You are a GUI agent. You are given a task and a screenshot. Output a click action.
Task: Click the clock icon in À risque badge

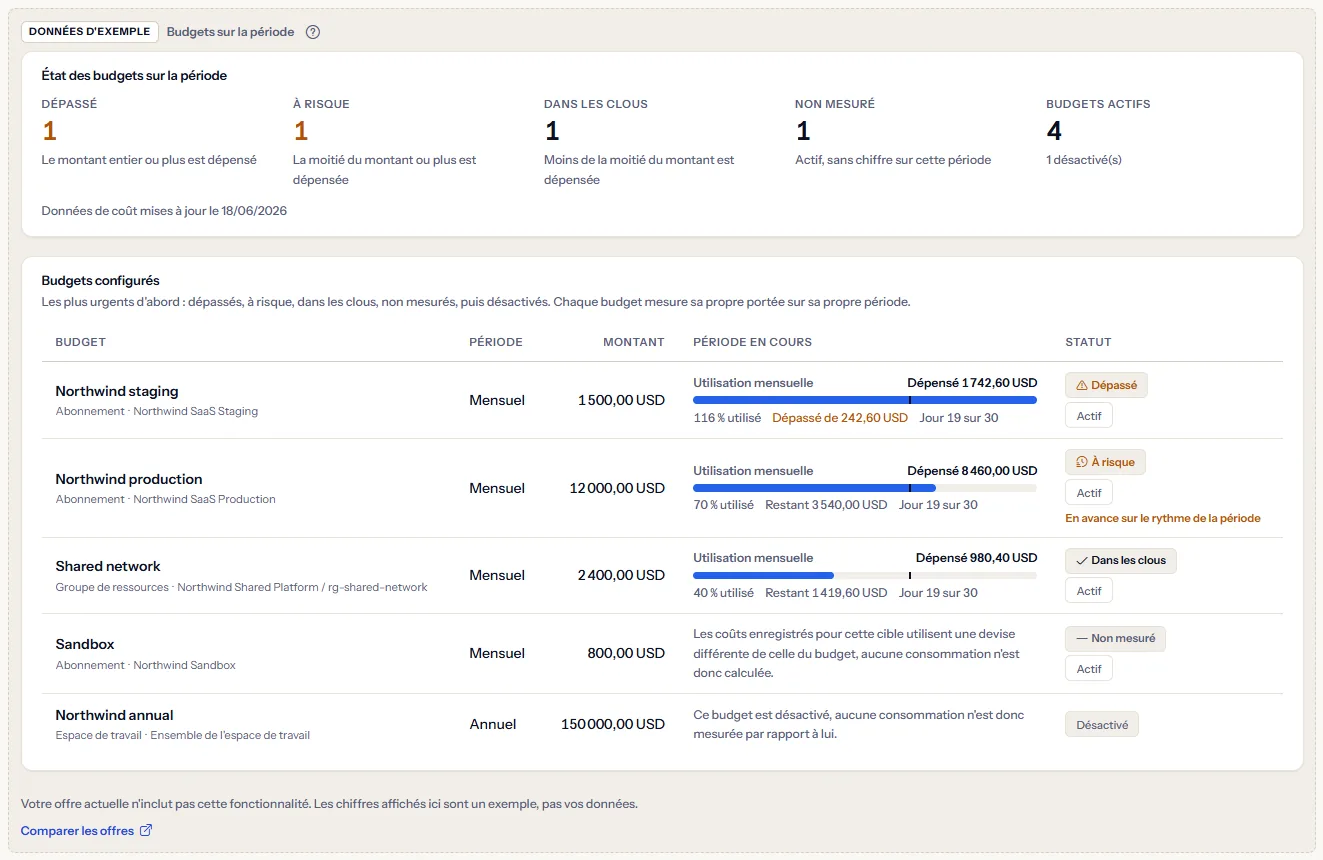pos(1081,462)
